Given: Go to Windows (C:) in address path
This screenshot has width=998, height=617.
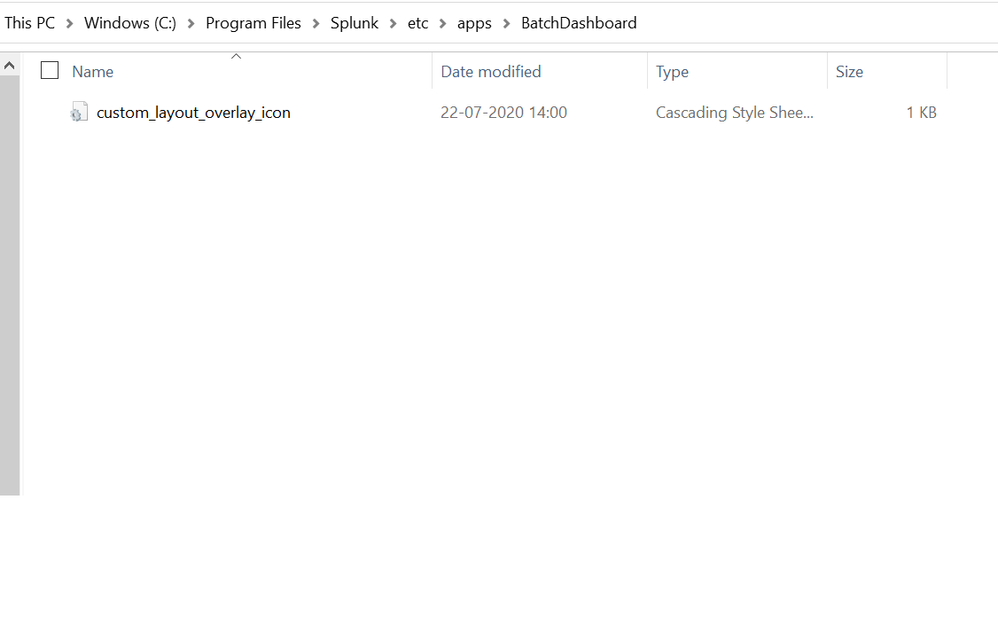Looking at the screenshot, I should point(130,23).
